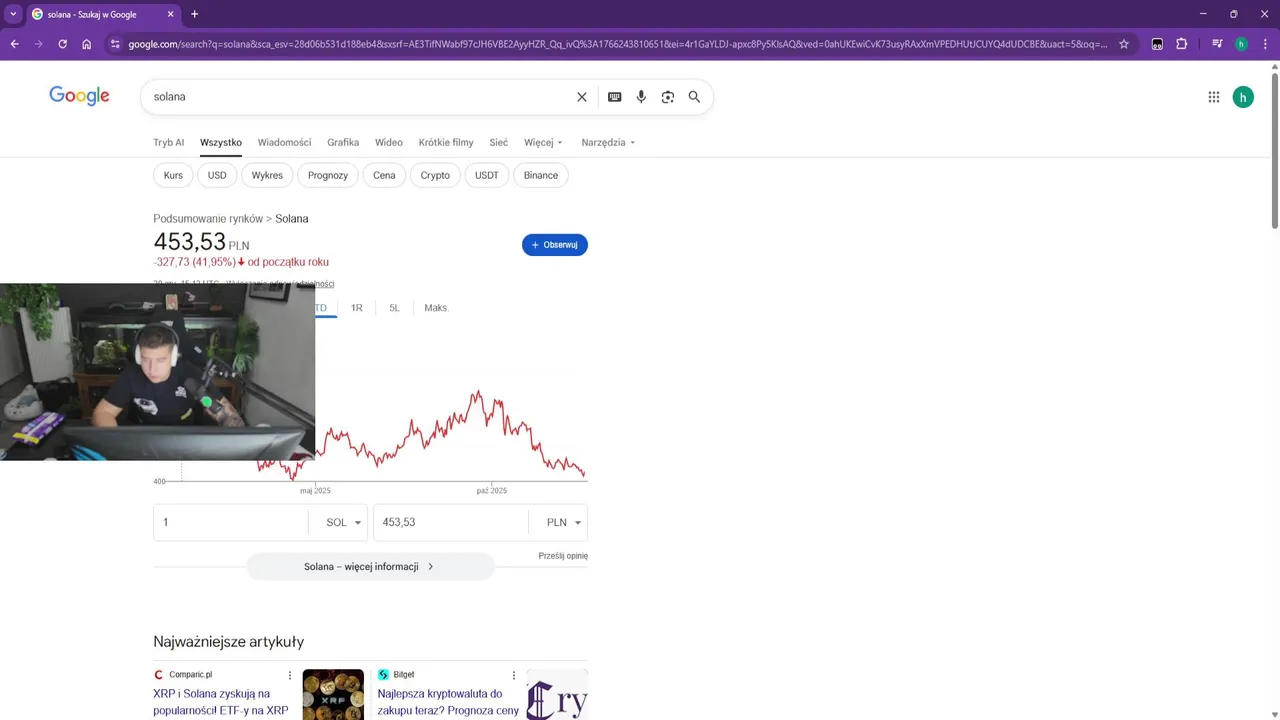The height and width of the screenshot is (720, 1280).
Task: Click the page vertical scrollbar
Action: 1274,150
